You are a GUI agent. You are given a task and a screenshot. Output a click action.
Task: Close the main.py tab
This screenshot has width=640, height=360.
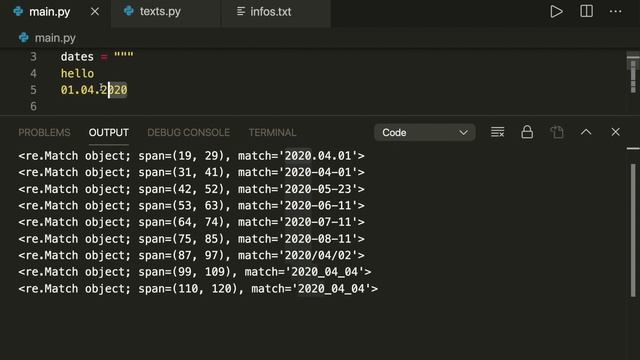pos(95,12)
